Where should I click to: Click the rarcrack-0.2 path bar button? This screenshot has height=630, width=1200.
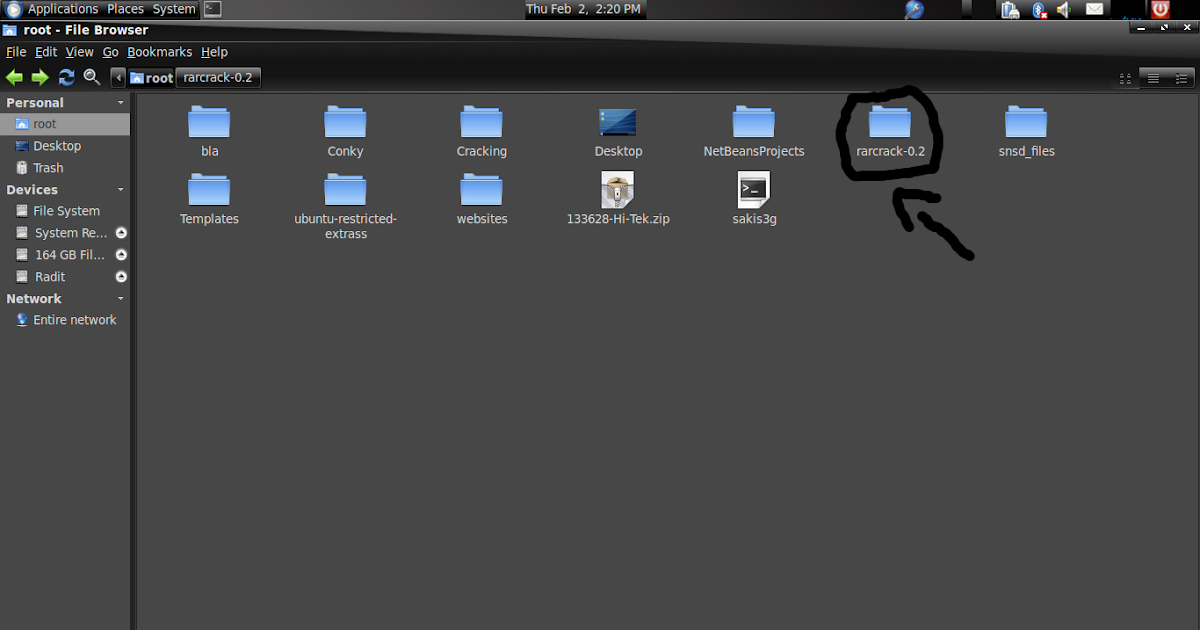(218, 78)
